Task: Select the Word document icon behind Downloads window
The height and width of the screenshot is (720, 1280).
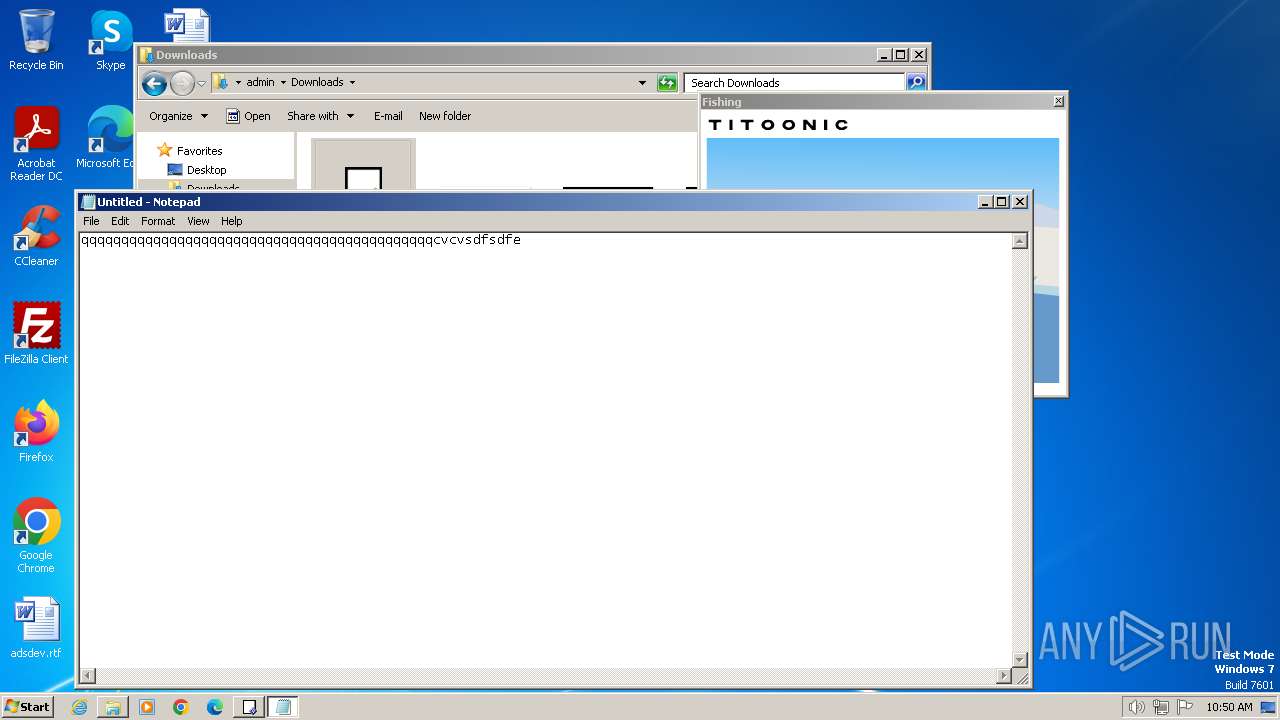Action: (186, 25)
